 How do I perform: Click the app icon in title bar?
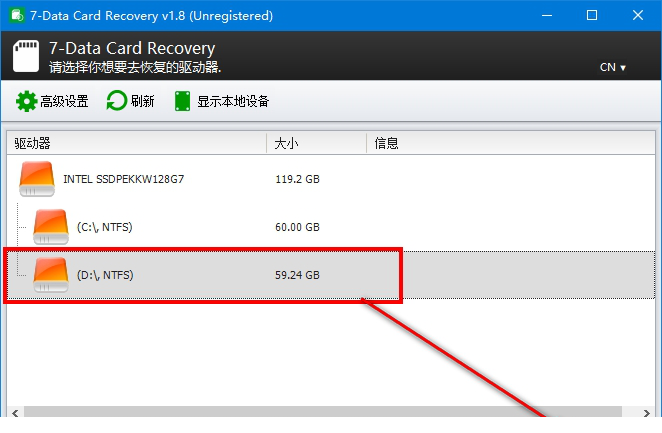pyautogui.click(x=17, y=15)
